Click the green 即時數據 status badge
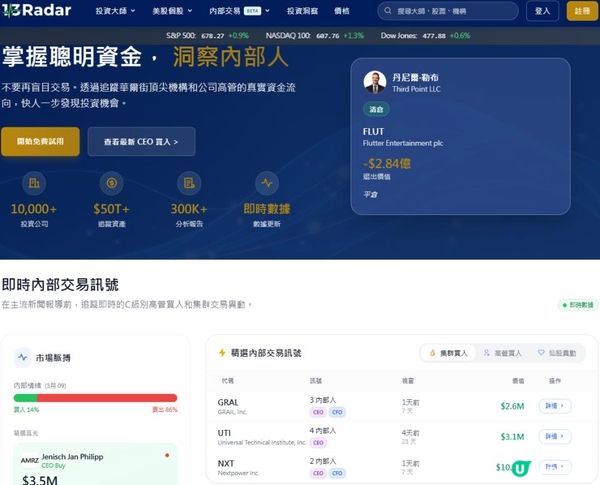This screenshot has height=485, width=600. (x=578, y=305)
